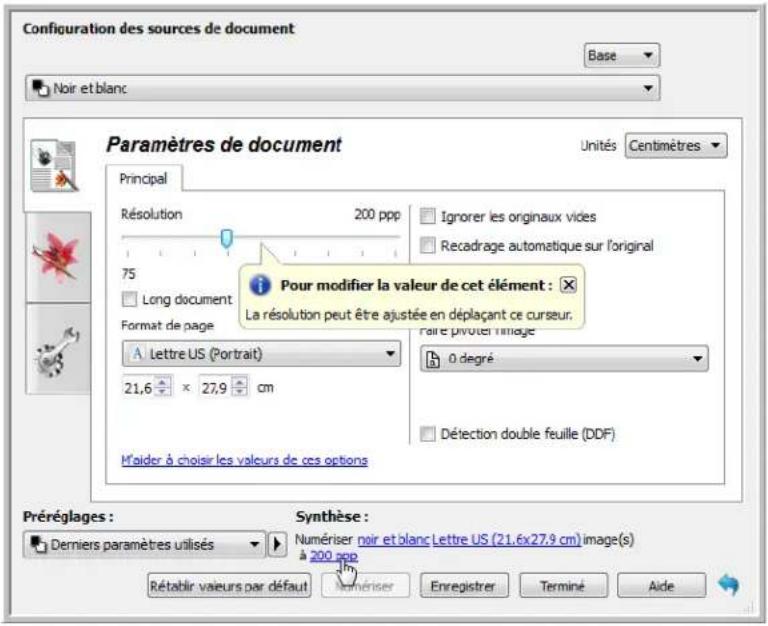Viewport: 768px width, 626px height.
Task: Increase page width with stepper up arrow
Action: (x=163, y=382)
